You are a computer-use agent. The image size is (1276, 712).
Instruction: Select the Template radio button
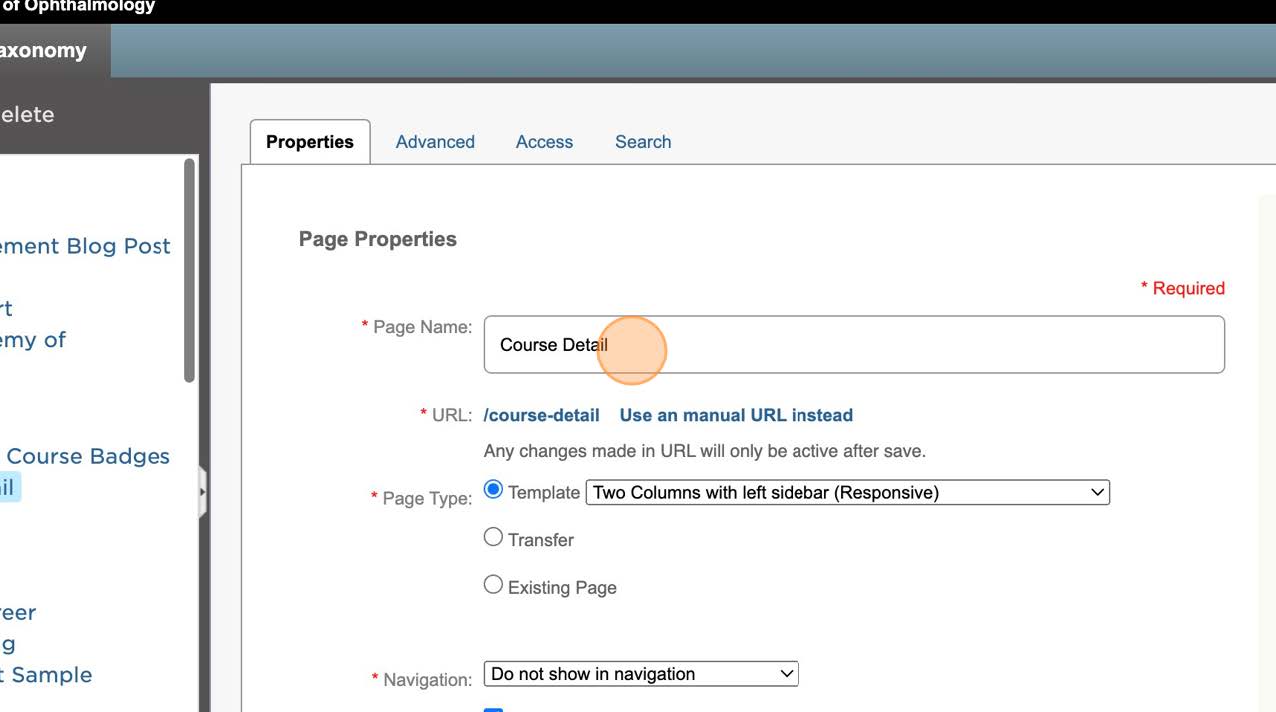coord(493,490)
